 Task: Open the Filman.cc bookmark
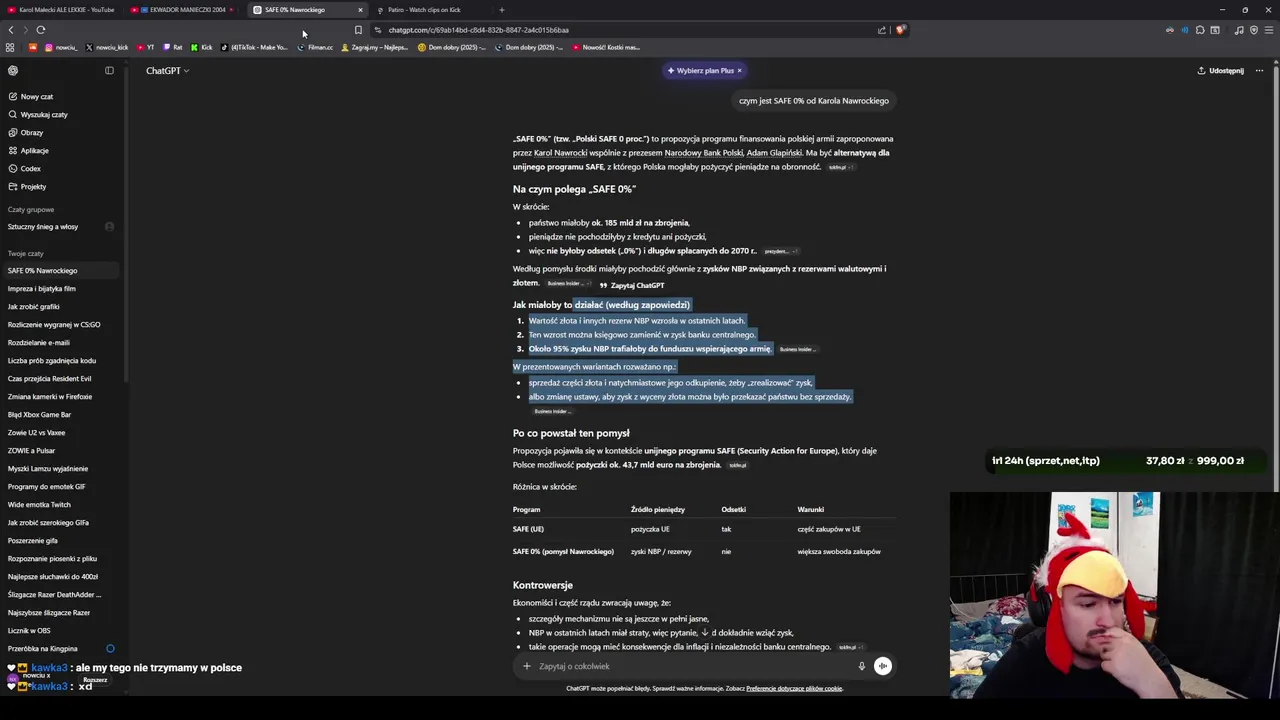[315, 47]
